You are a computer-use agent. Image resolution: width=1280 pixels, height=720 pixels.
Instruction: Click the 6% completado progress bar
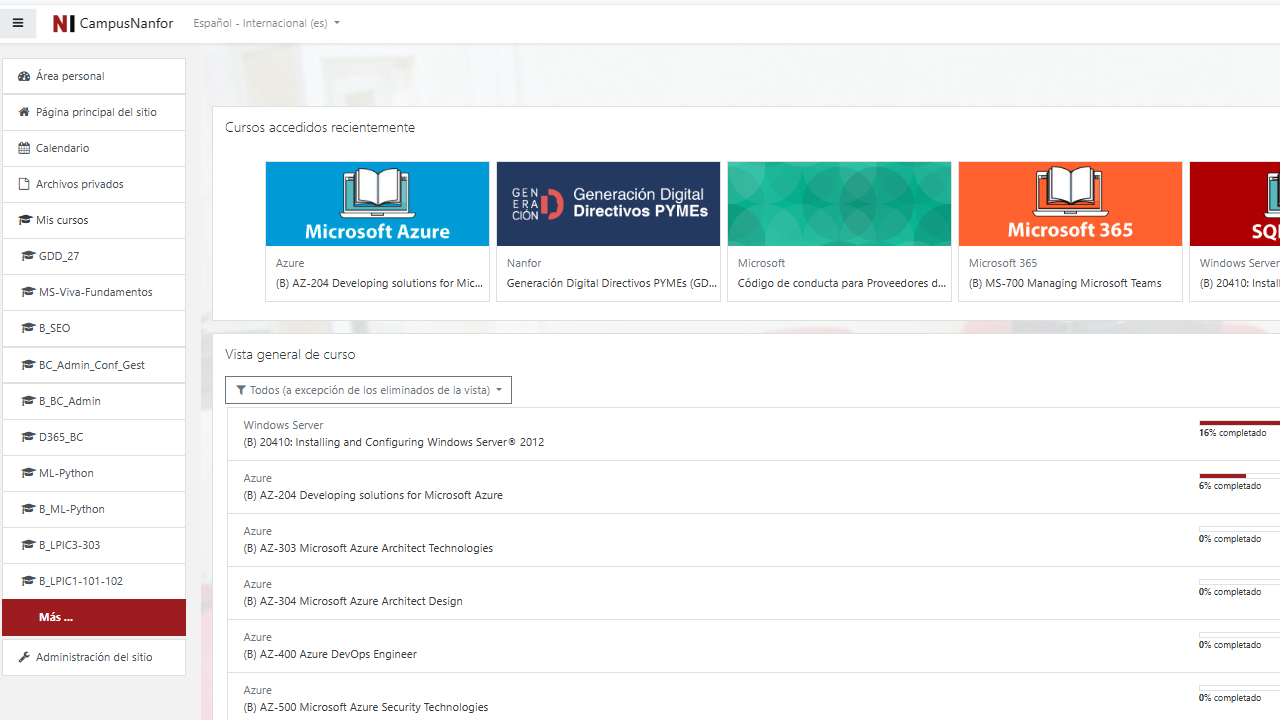coord(1239,476)
